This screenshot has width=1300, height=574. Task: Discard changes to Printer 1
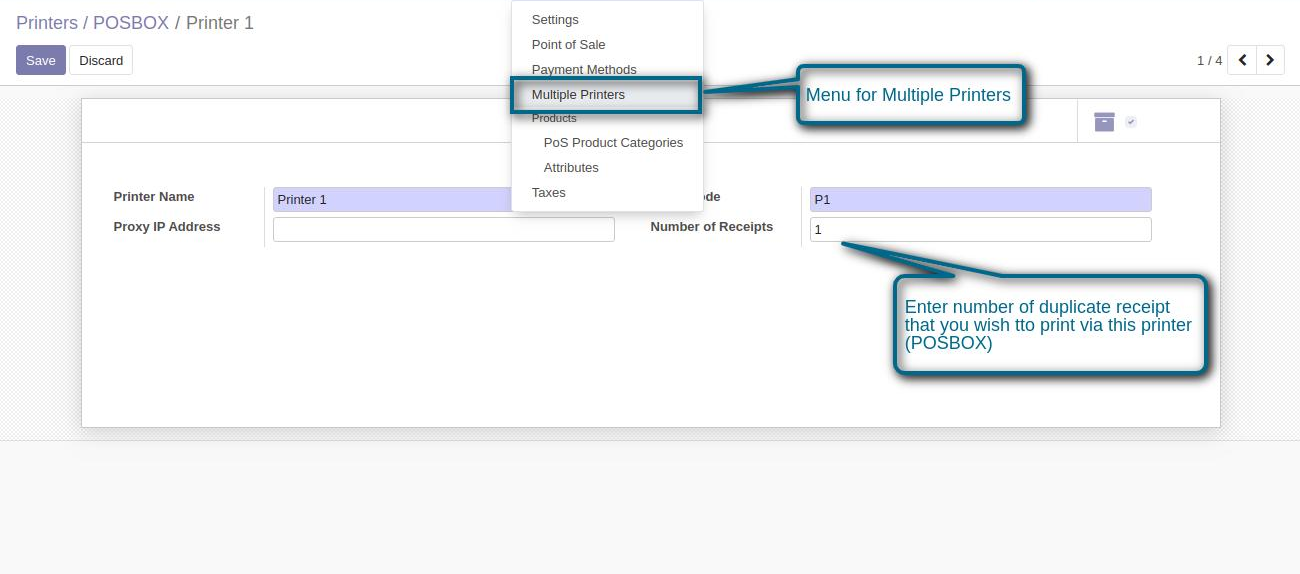[x=101, y=60]
